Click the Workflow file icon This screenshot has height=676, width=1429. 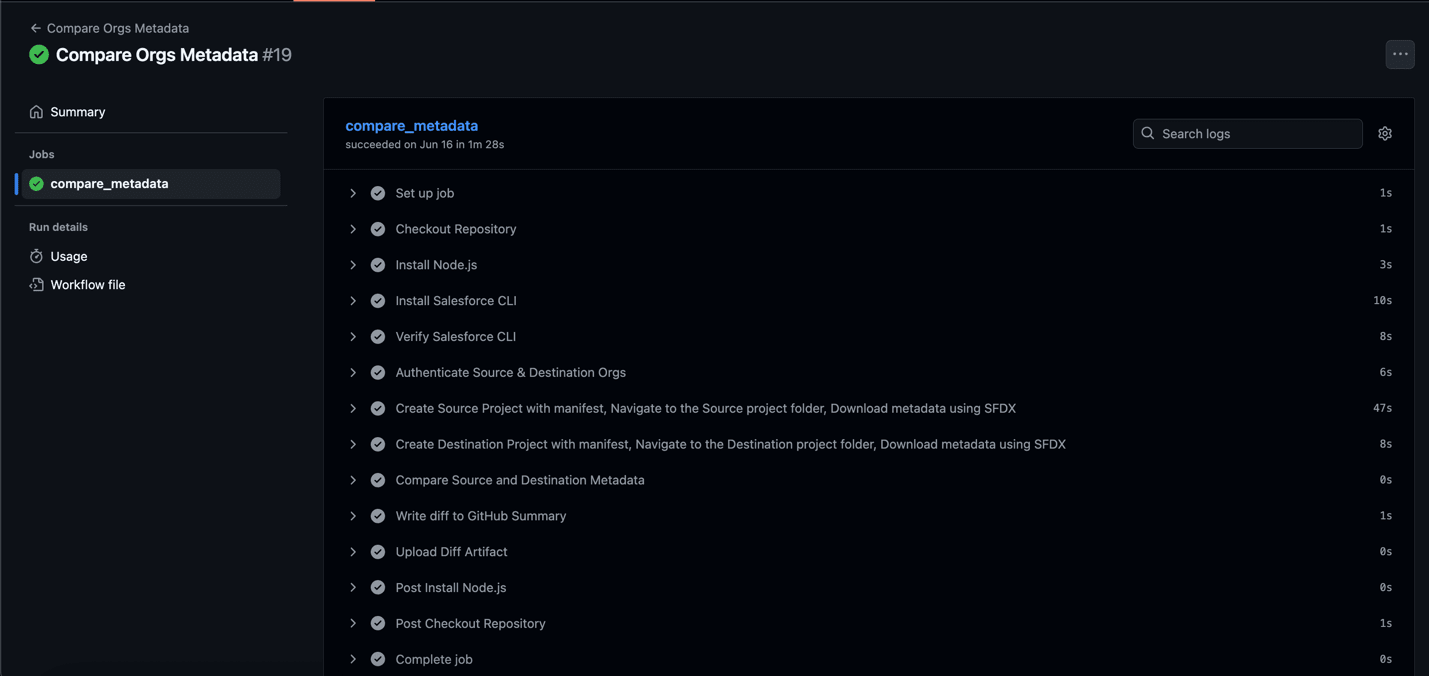(36, 285)
